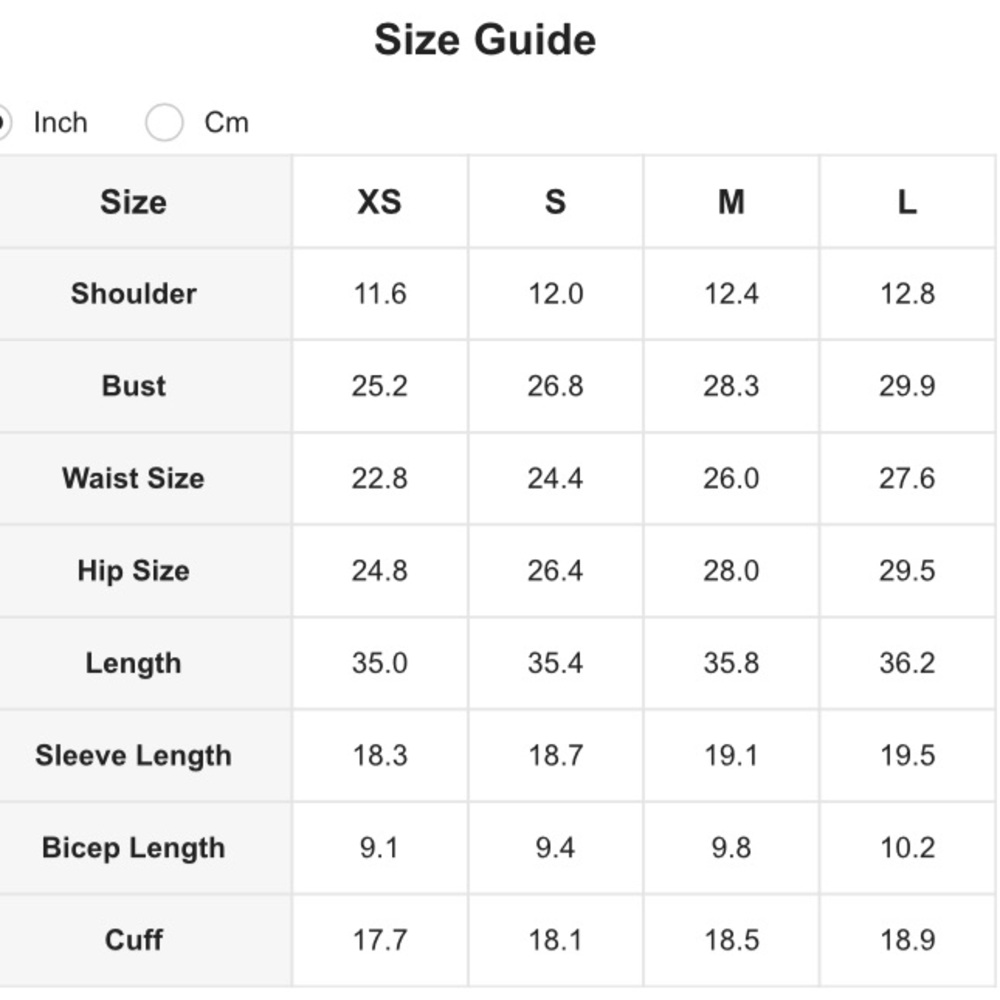Click the XS column header
This screenshot has height=1000, width=1000.
pos(379,202)
